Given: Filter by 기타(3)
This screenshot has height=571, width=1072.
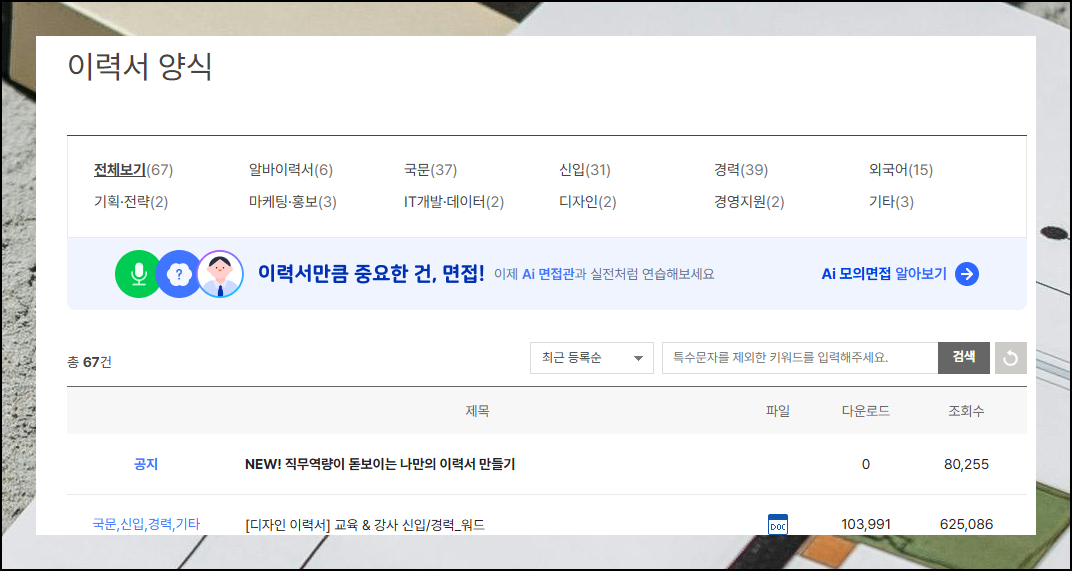Looking at the screenshot, I should [892, 202].
